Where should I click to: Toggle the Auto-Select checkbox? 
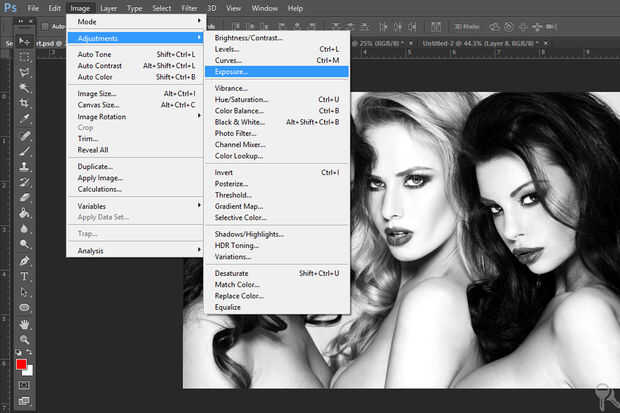point(46,26)
